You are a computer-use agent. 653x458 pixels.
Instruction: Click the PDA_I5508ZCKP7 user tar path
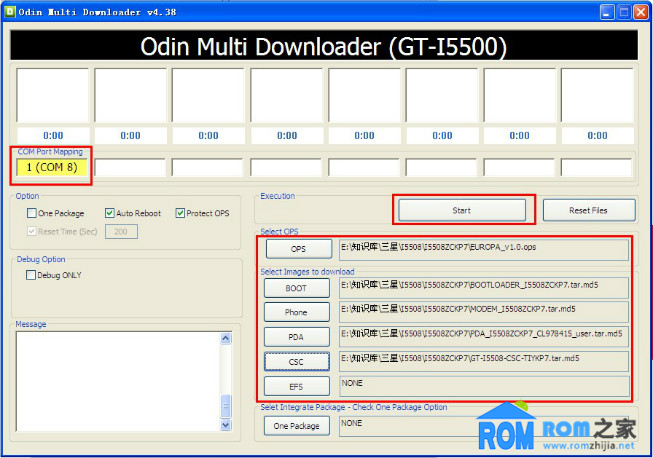pos(484,336)
